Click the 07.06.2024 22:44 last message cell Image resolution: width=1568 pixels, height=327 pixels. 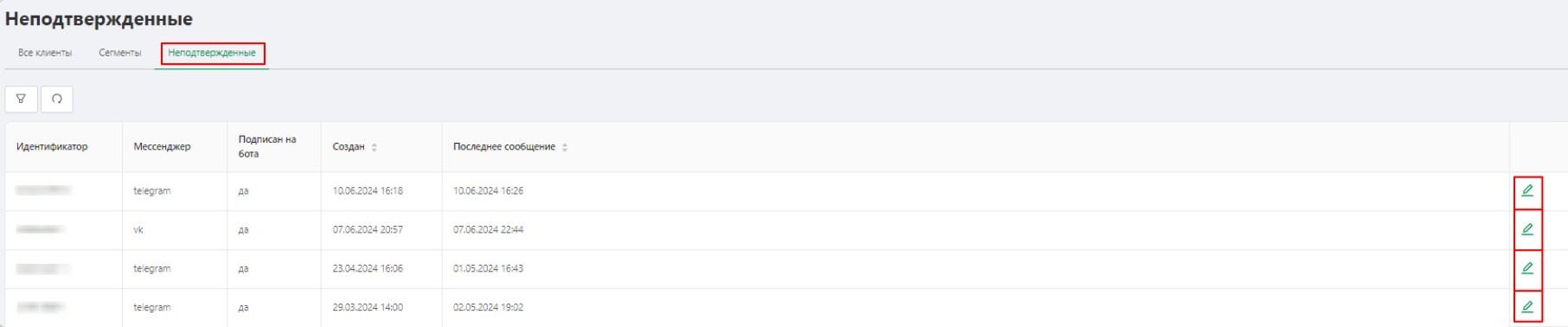488,230
